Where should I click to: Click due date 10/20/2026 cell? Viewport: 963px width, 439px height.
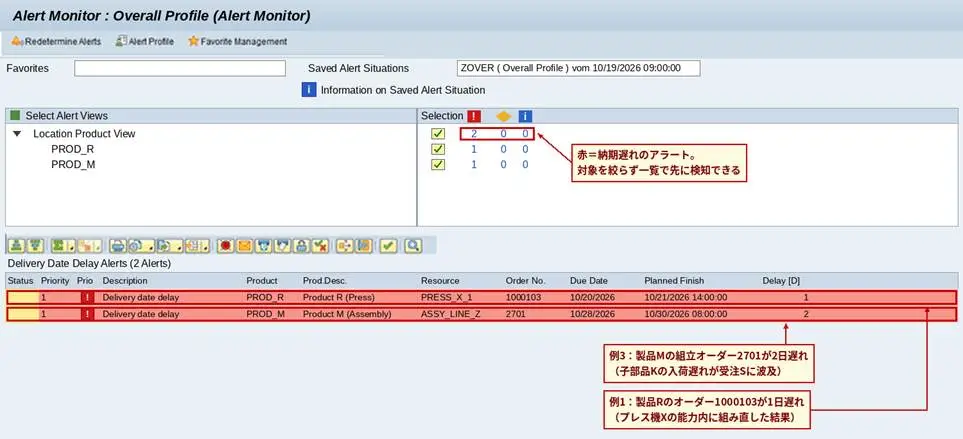click(x=592, y=298)
